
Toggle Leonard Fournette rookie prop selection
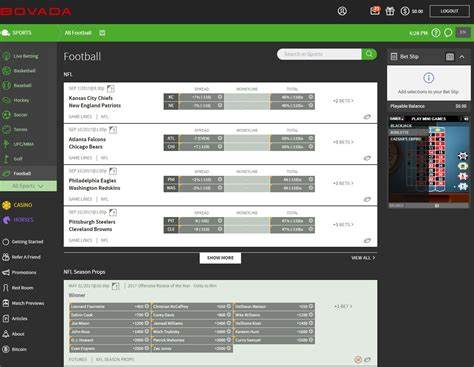coord(109,306)
